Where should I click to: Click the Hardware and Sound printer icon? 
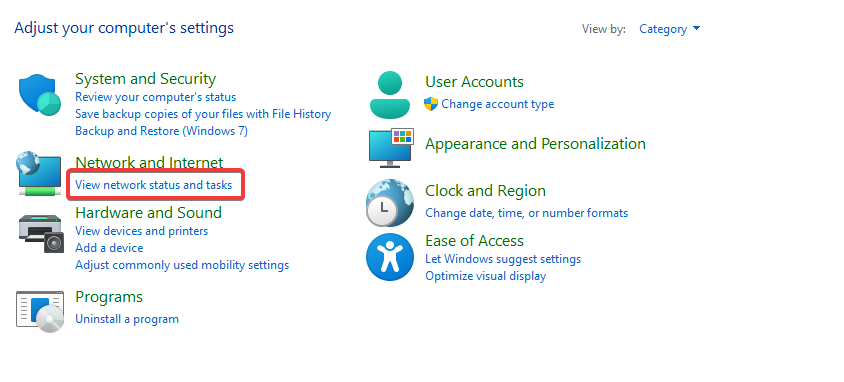[41, 234]
